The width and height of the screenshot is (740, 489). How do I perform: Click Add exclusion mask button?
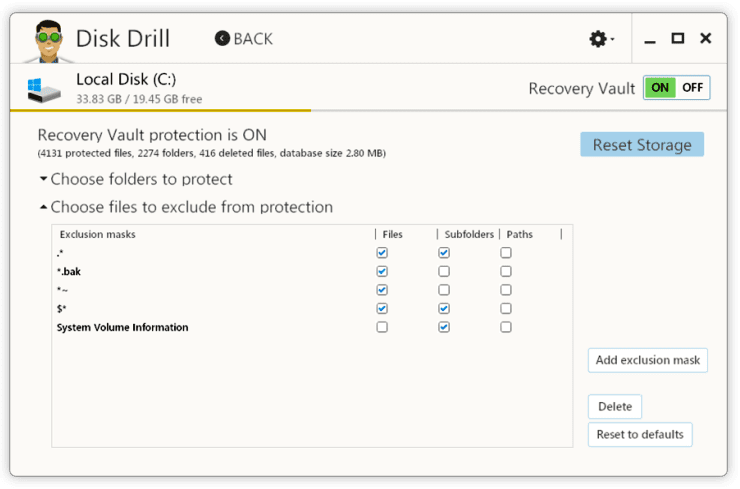point(648,361)
